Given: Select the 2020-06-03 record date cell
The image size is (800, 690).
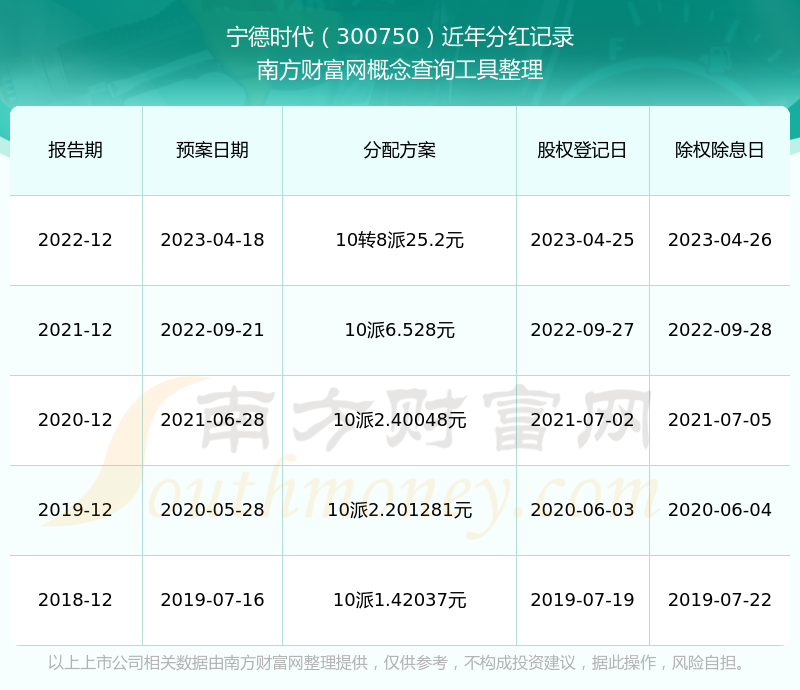Looking at the screenshot, I should pyautogui.click(x=582, y=510).
